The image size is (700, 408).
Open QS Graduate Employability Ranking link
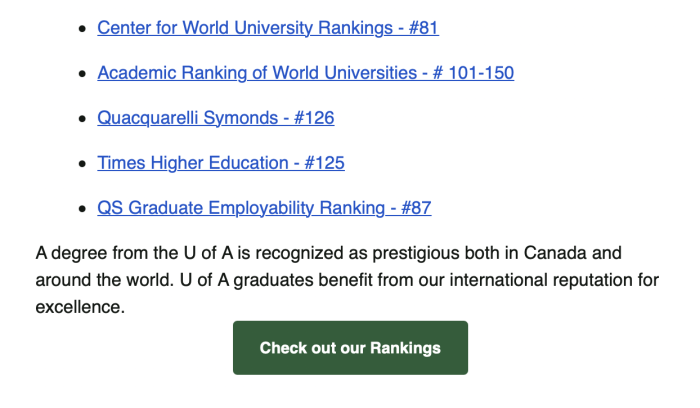[264, 208]
